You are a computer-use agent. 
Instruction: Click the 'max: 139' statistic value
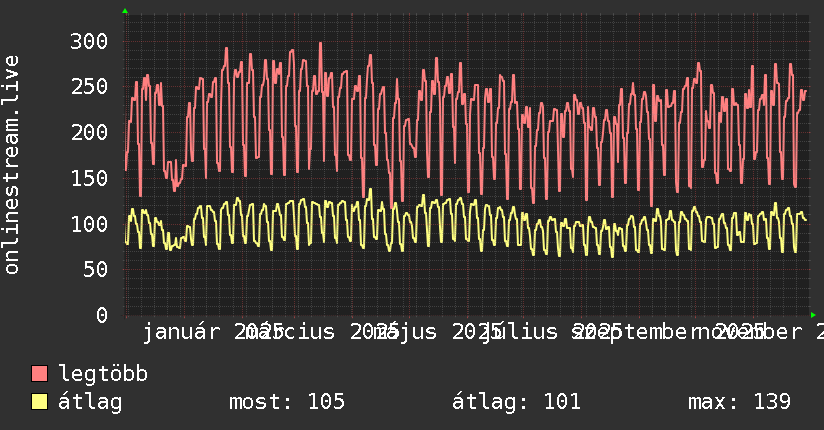click(x=739, y=402)
